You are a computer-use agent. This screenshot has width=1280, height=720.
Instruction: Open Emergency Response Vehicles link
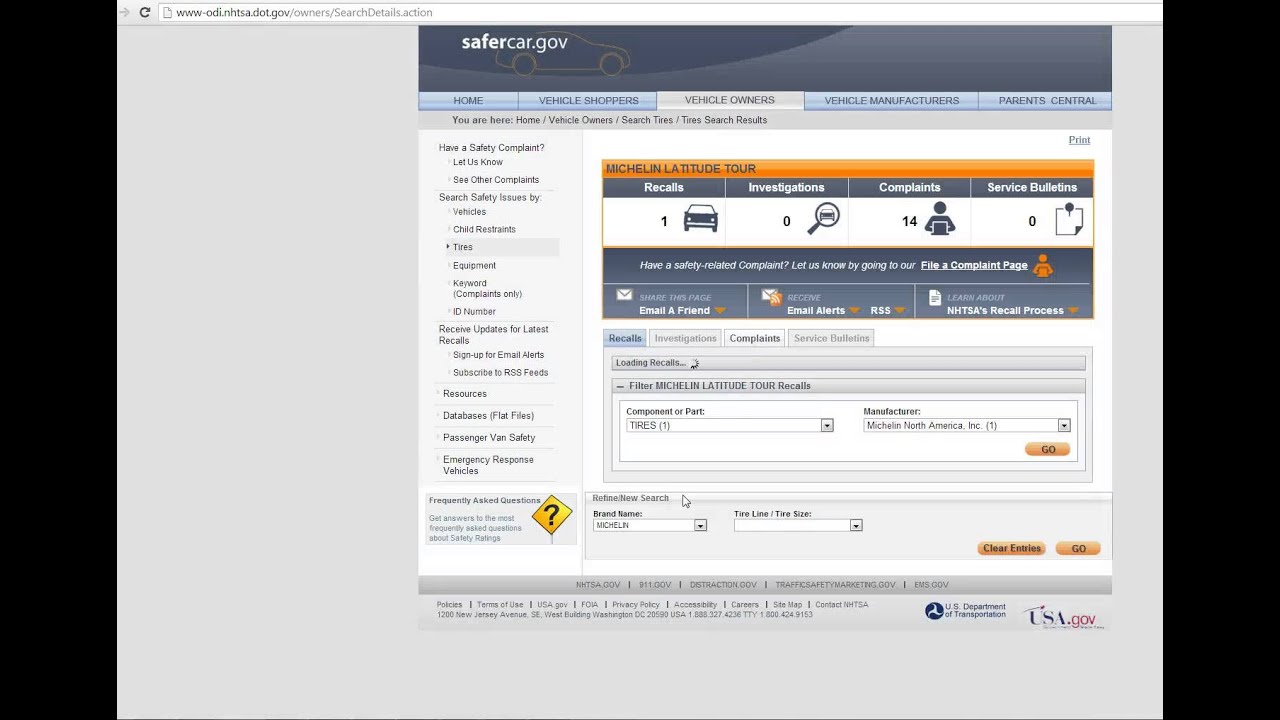tap(488, 465)
